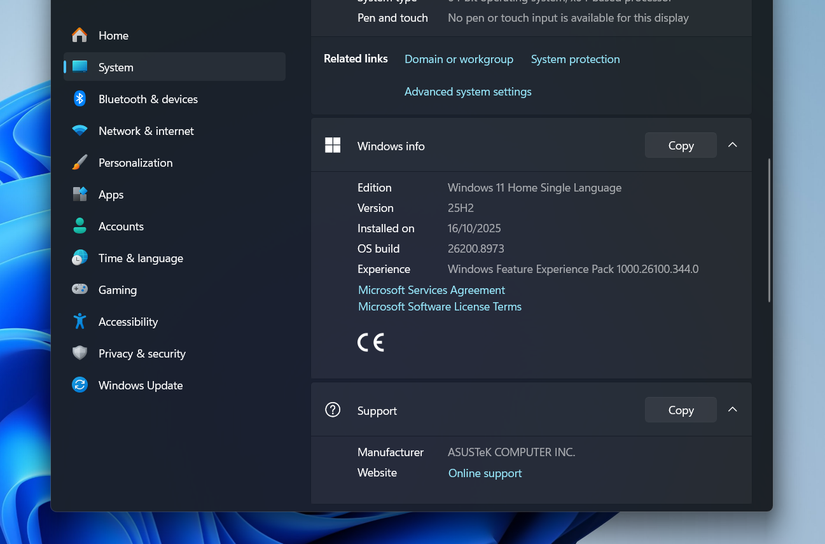
Task: Open Personalization settings
Action: click(174, 163)
